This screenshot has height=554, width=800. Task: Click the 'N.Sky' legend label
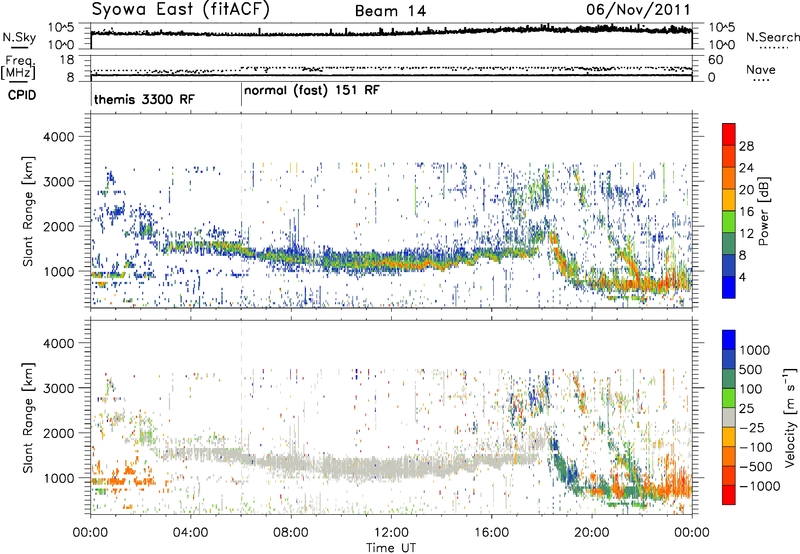tap(19, 37)
